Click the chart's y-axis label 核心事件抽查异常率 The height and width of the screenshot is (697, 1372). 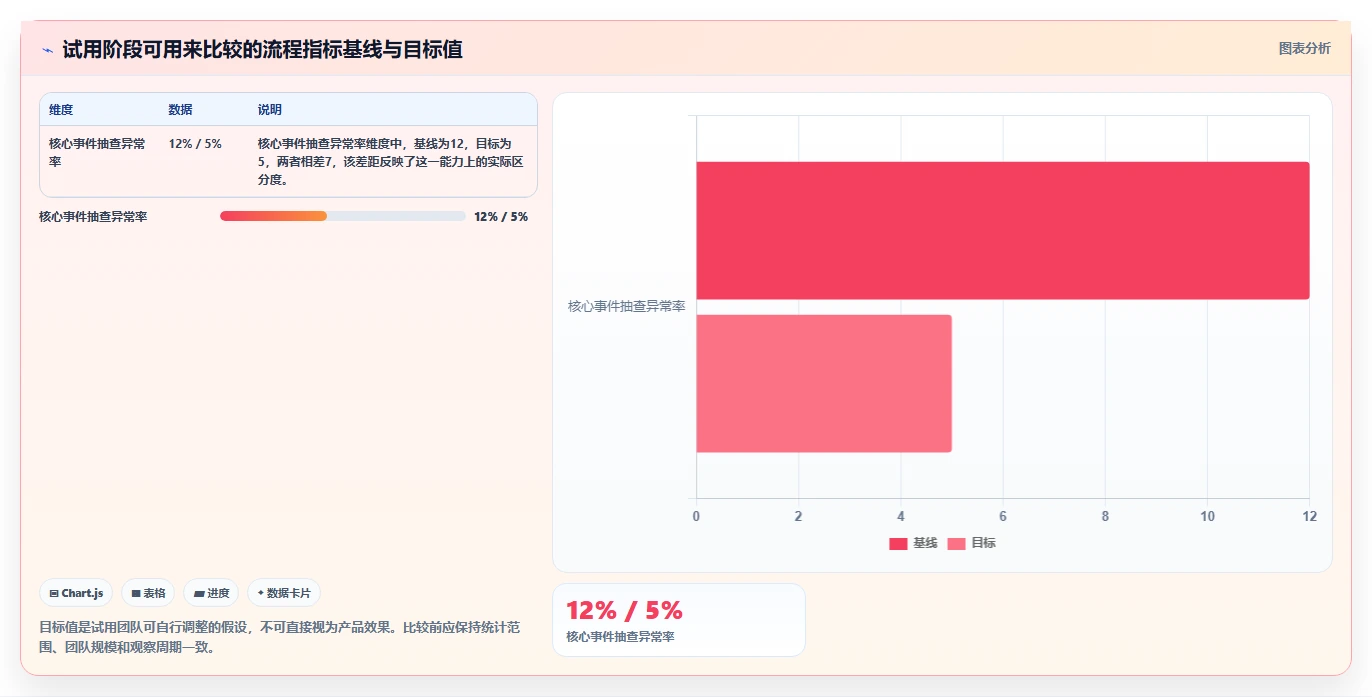[x=627, y=306]
